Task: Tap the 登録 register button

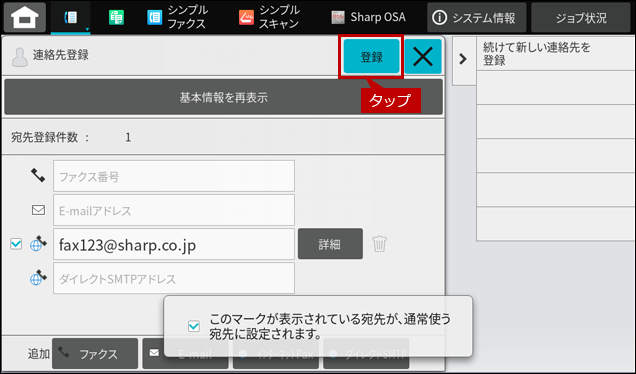Action: 372,56
